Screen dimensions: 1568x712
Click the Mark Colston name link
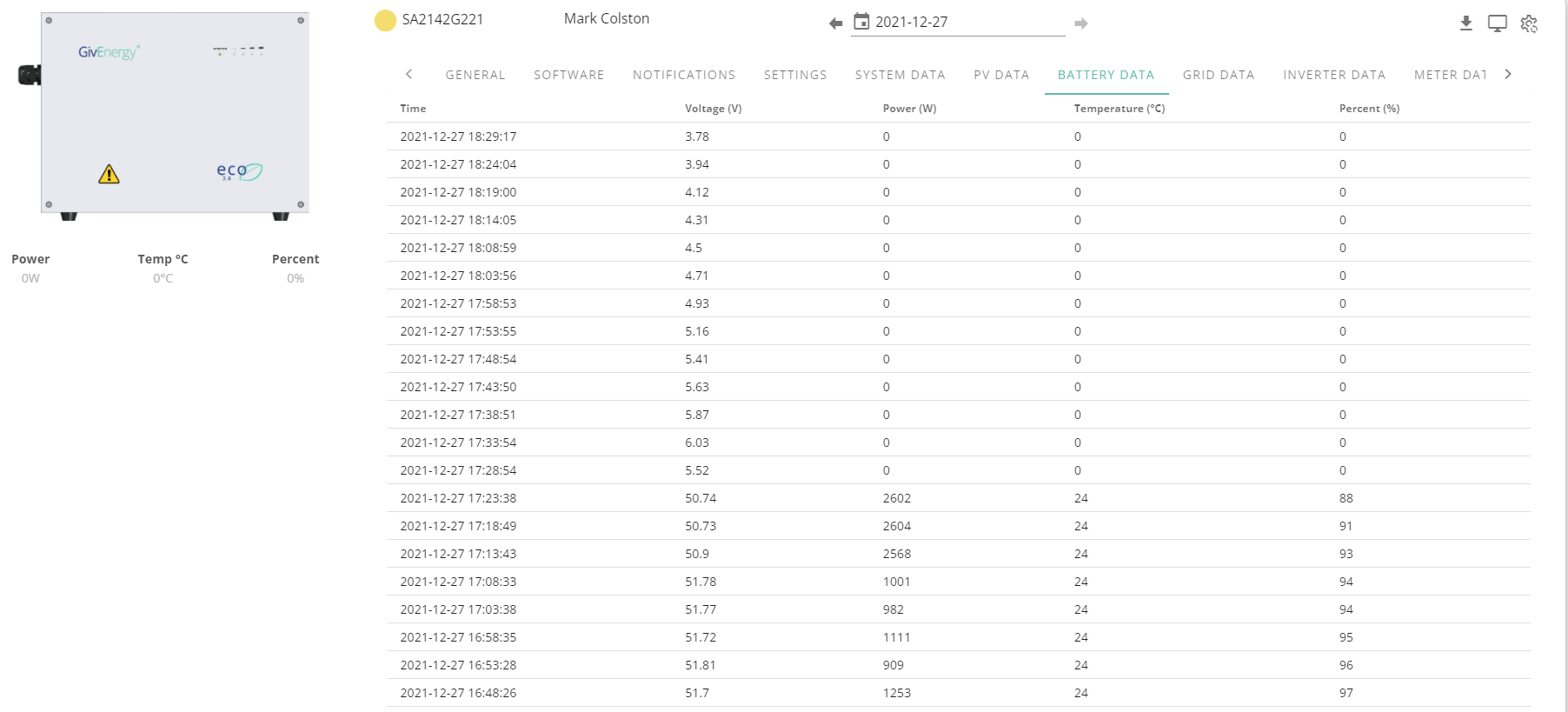(x=607, y=18)
